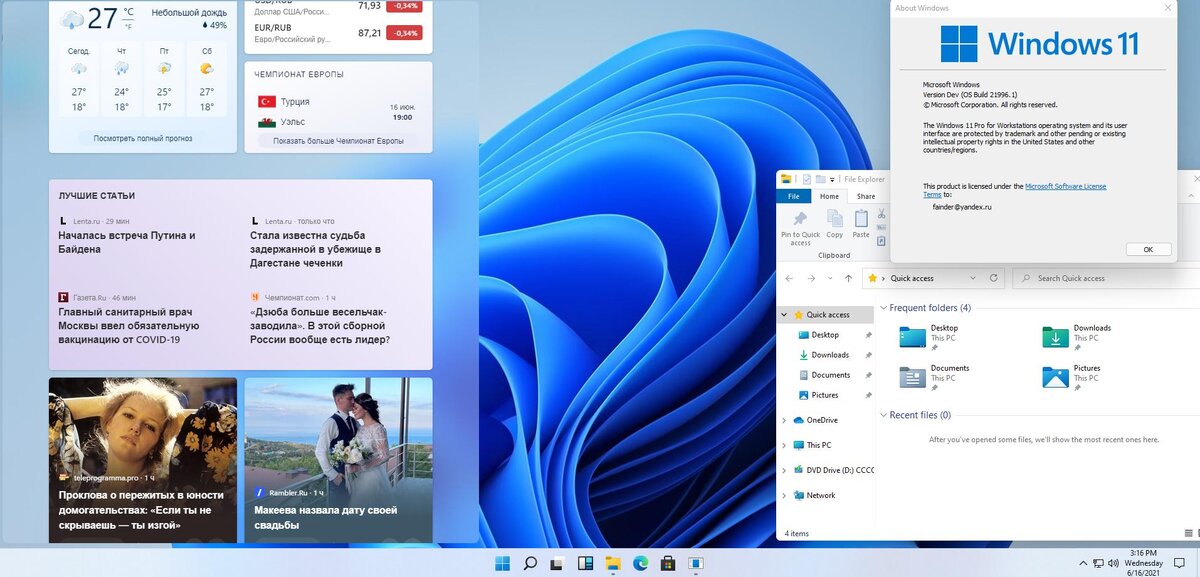Open Microsoft Store from the taskbar
1200x577 pixels.
(x=668, y=563)
